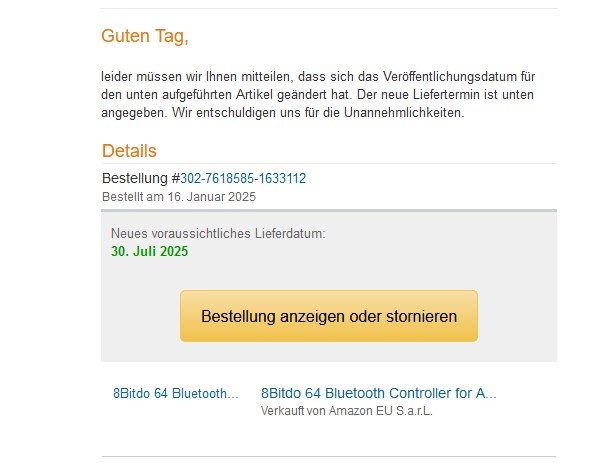
Task: Click the Bestellung anzeigen oder stornieren button
Action: click(329, 316)
